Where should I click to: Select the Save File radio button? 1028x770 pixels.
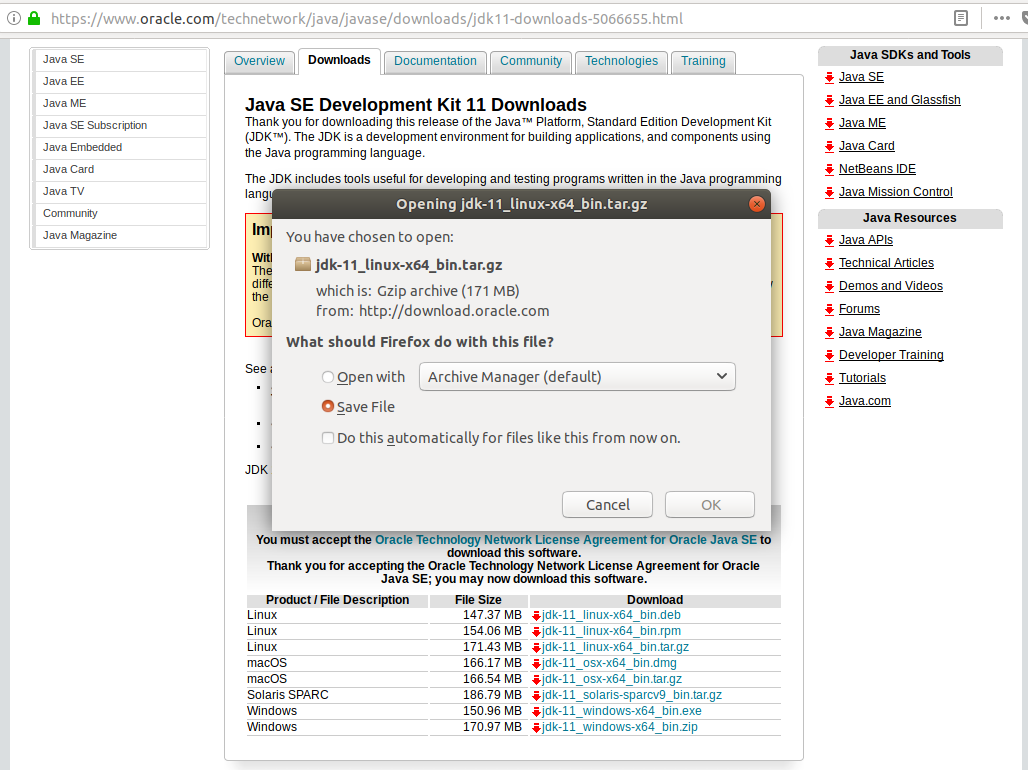point(328,407)
